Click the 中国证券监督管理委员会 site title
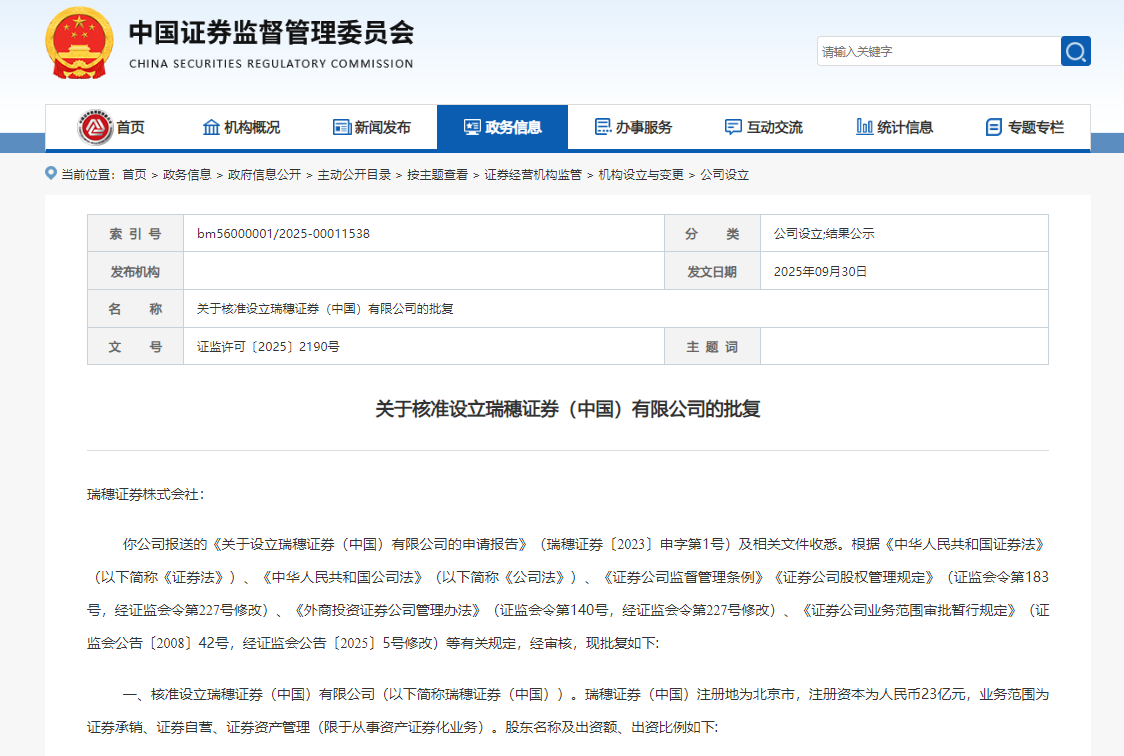The image size is (1124, 756). point(271,33)
